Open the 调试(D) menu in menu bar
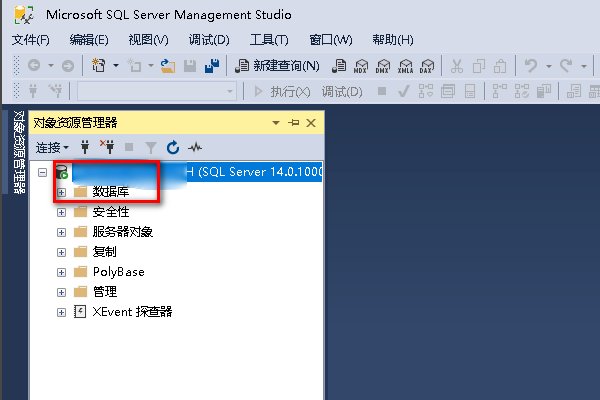The image size is (600, 400). click(209, 39)
